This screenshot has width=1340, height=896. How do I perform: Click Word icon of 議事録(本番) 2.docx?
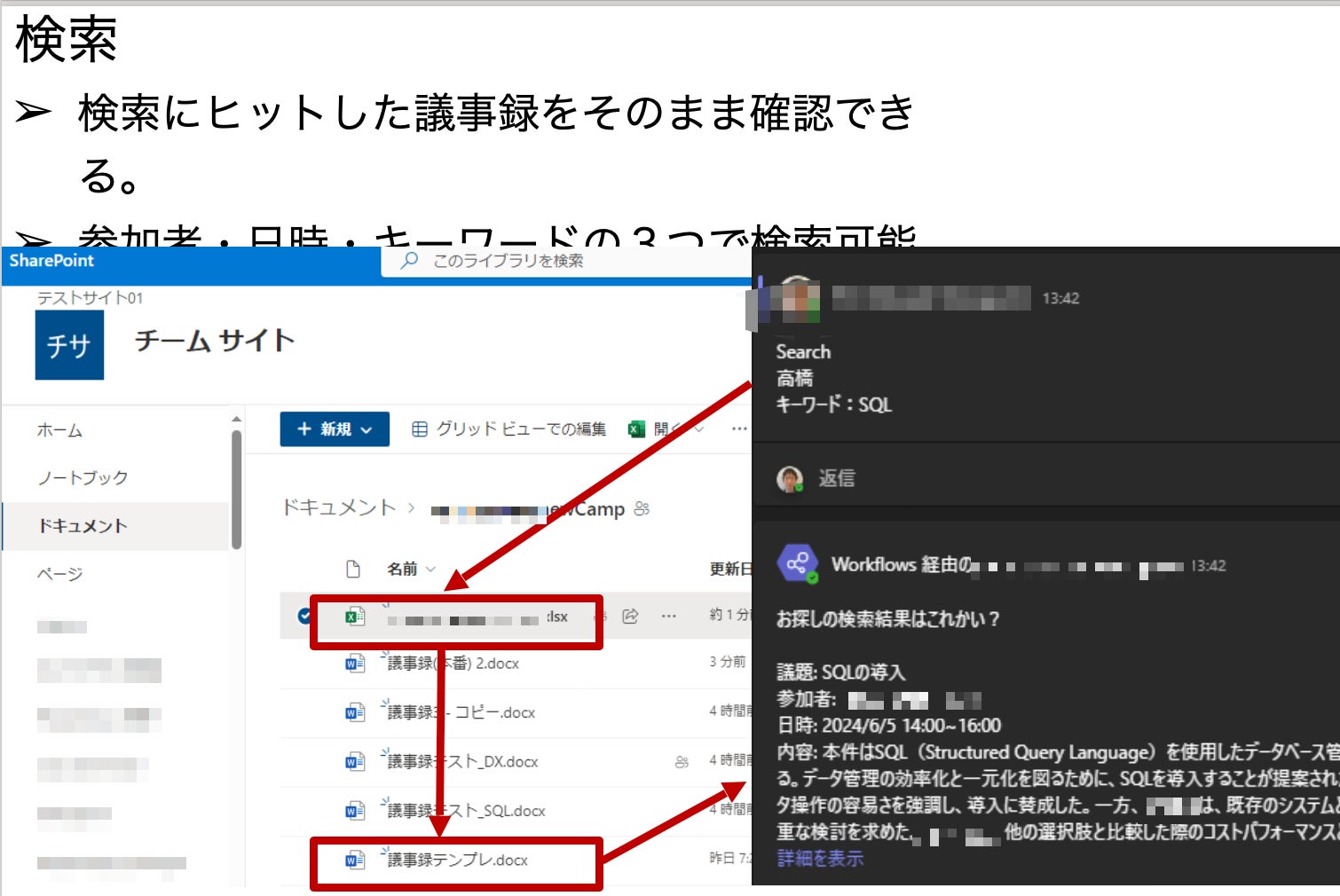point(355,663)
